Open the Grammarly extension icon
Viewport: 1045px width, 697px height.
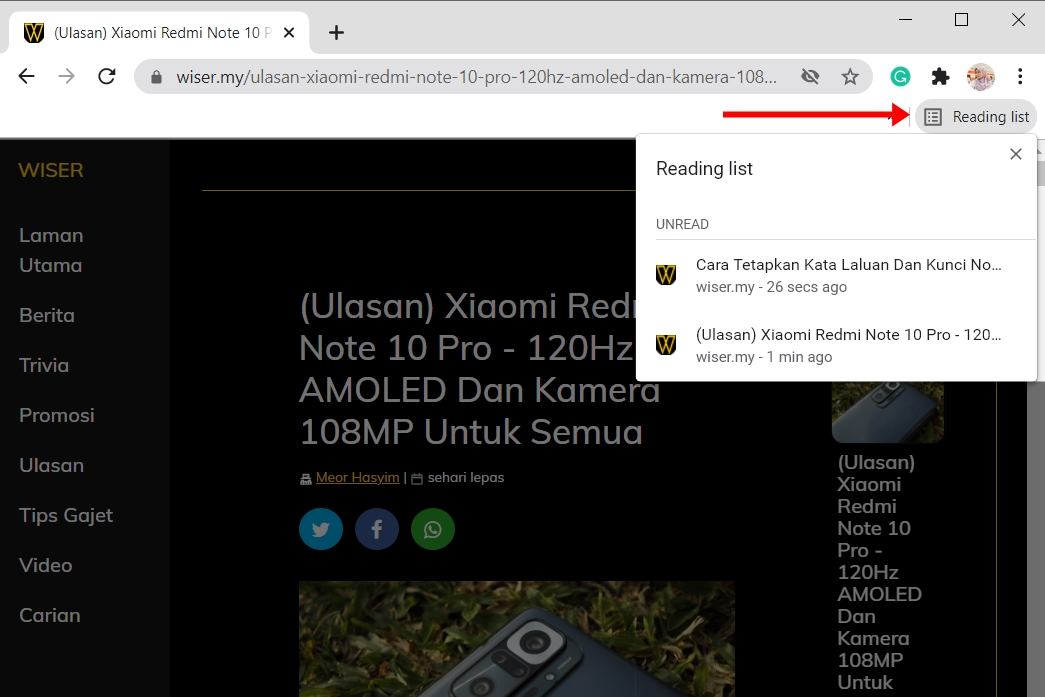(x=900, y=77)
